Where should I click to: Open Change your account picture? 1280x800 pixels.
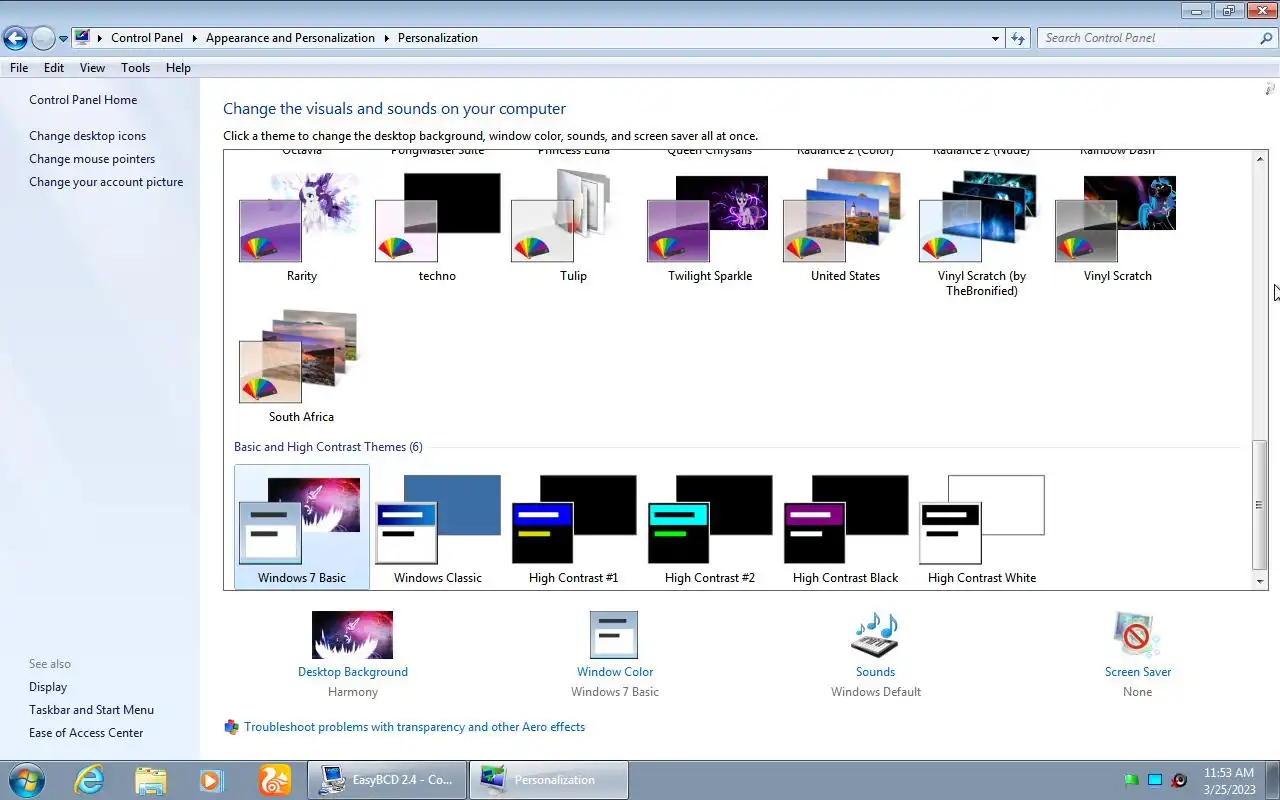[x=106, y=182]
